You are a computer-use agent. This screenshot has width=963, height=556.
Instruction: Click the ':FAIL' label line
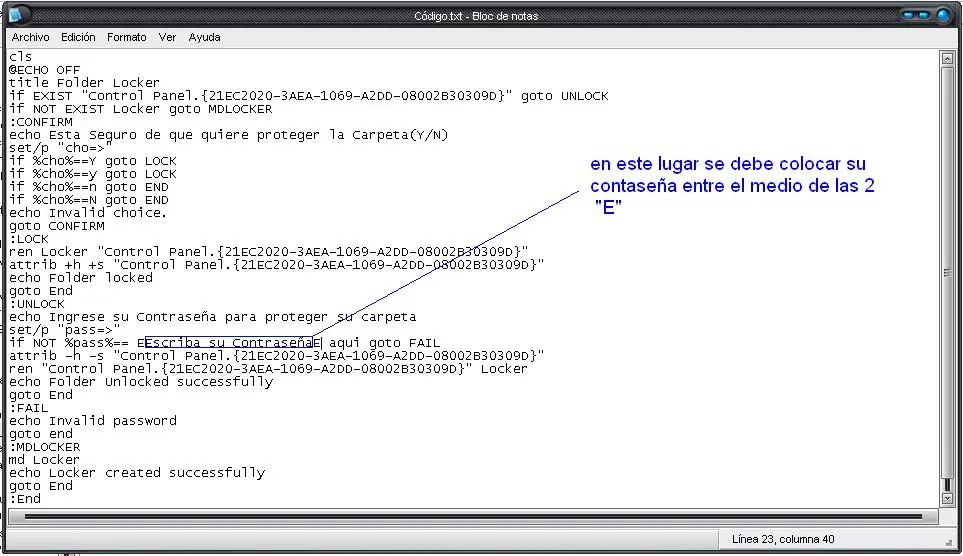coord(28,408)
